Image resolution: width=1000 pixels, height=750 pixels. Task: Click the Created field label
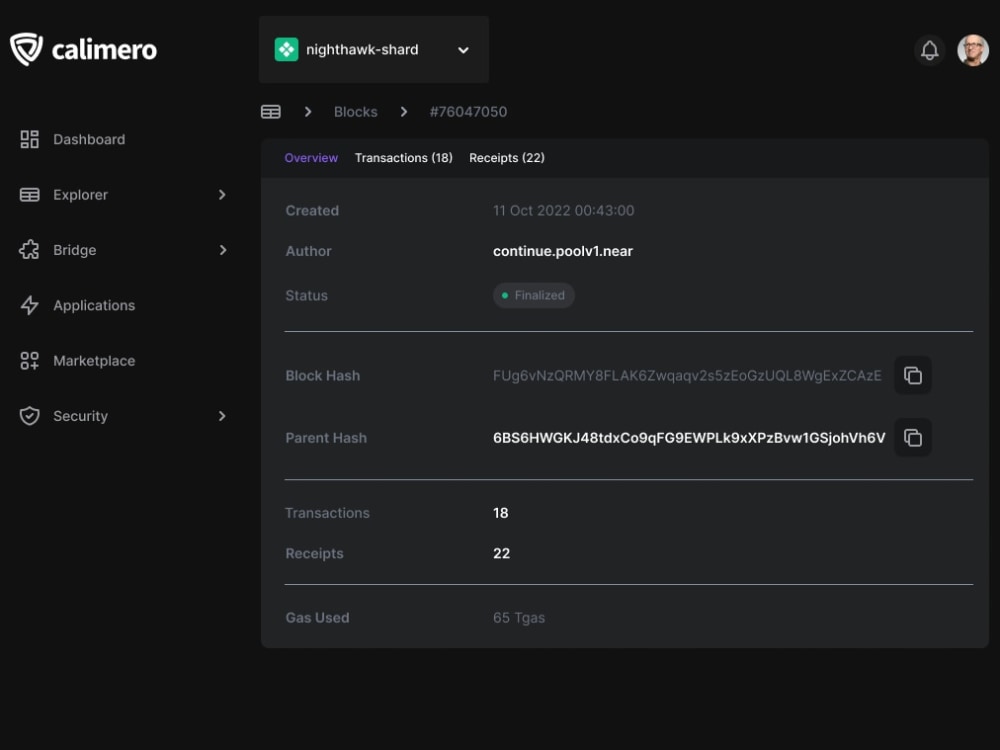(x=312, y=210)
